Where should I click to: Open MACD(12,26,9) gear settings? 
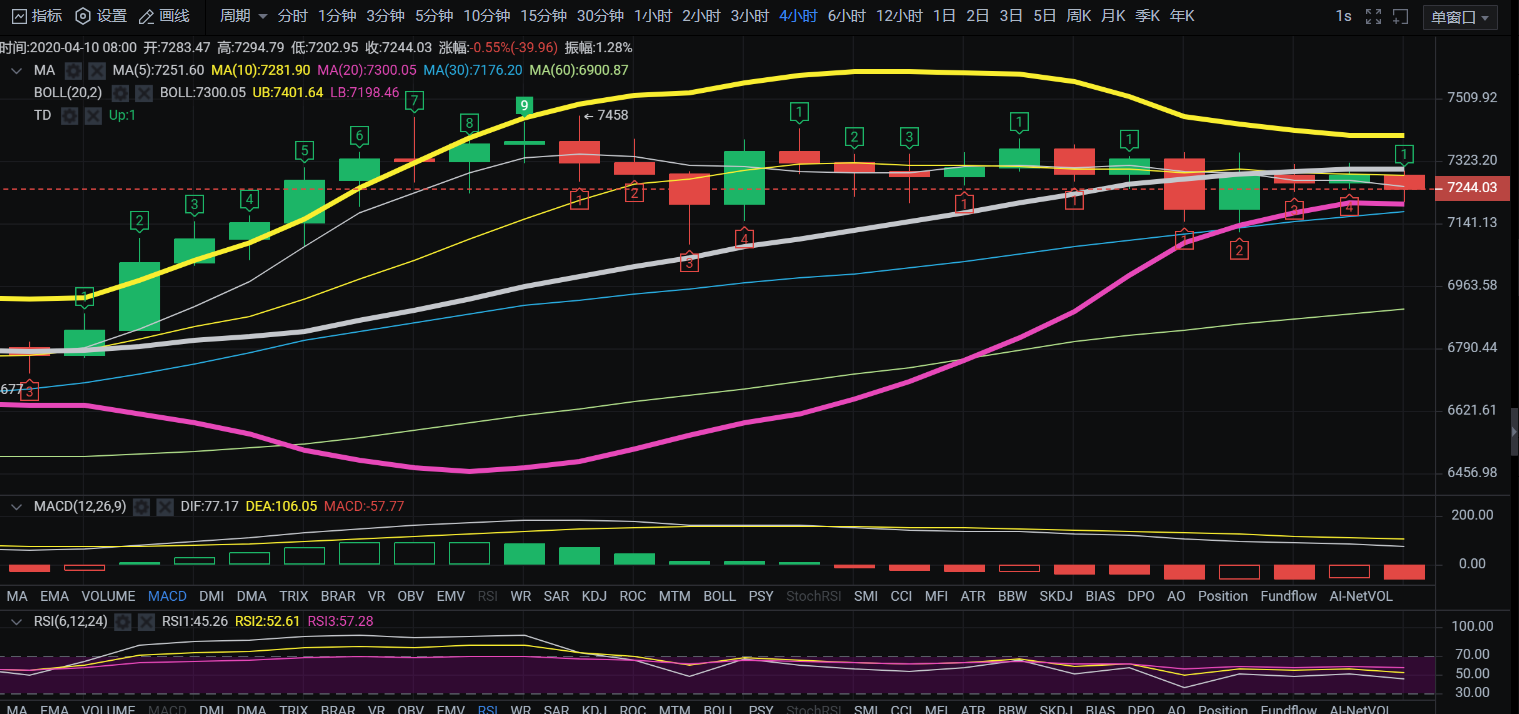[x=142, y=507]
